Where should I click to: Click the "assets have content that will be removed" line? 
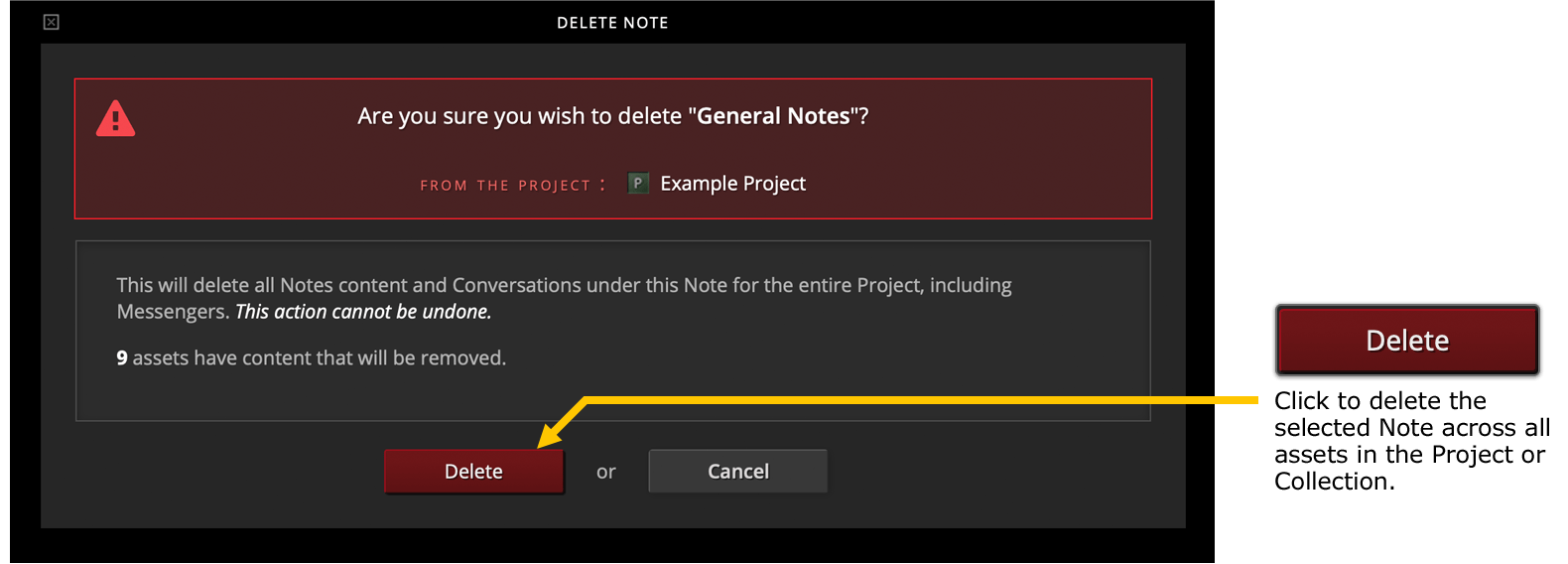click(320, 358)
